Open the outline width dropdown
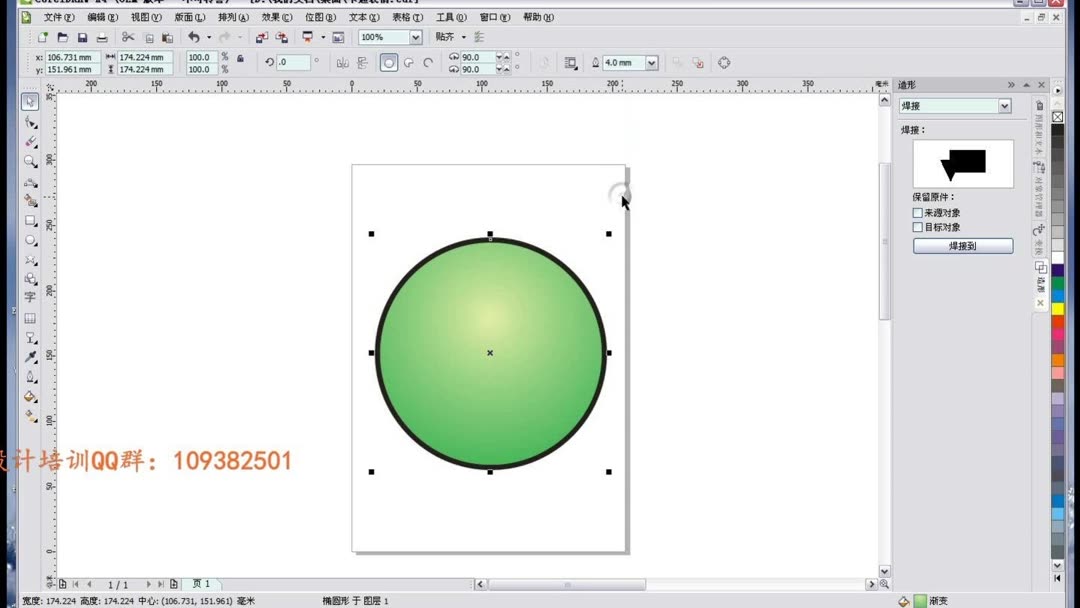The height and width of the screenshot is (608, 1080). click(651, 62)
